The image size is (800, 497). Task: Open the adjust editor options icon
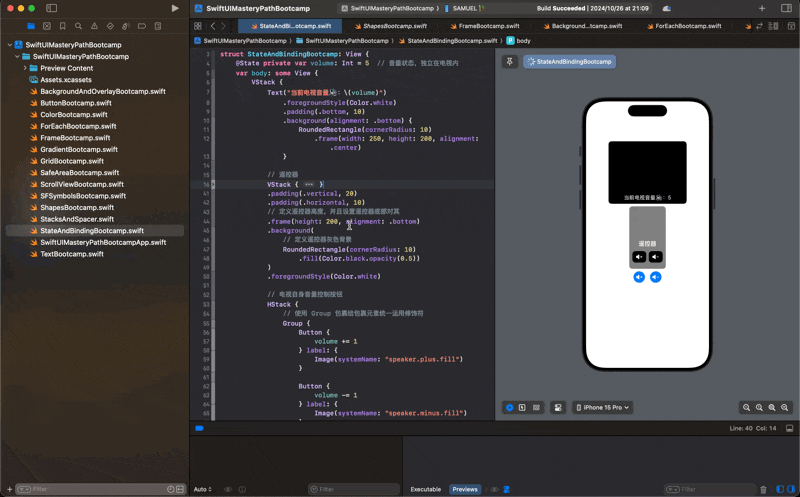pyautogui.click(x=773, y=26)
